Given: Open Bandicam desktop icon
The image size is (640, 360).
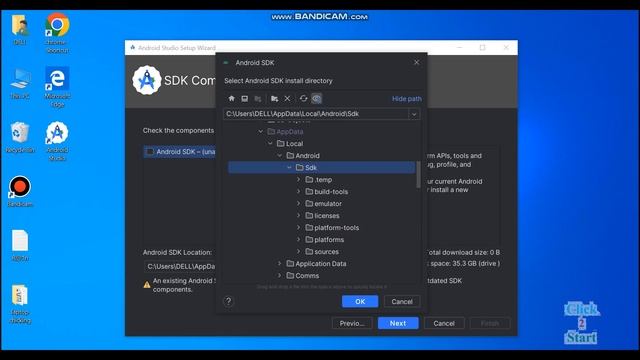Looking at the screenshot, I should coord(20,191).
